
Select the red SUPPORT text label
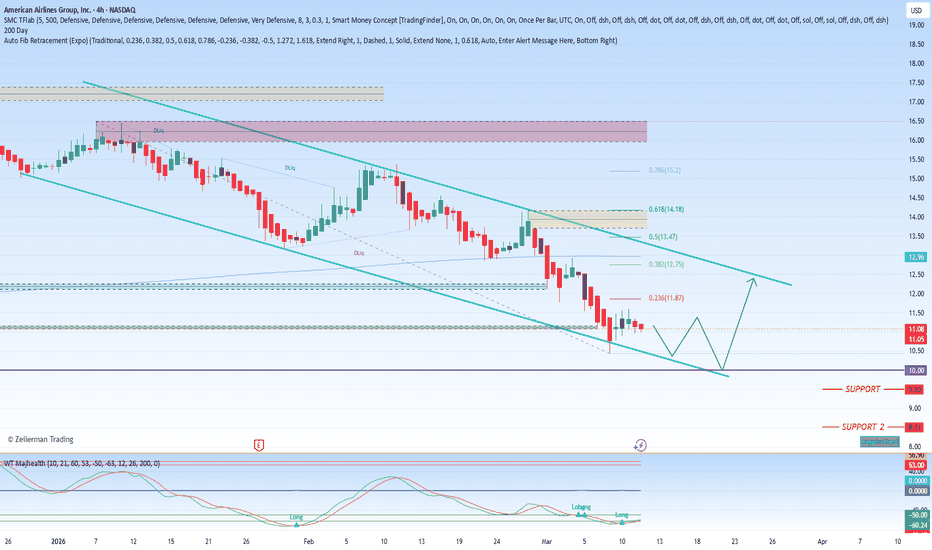pyautogui.click(x=860, y=388)
